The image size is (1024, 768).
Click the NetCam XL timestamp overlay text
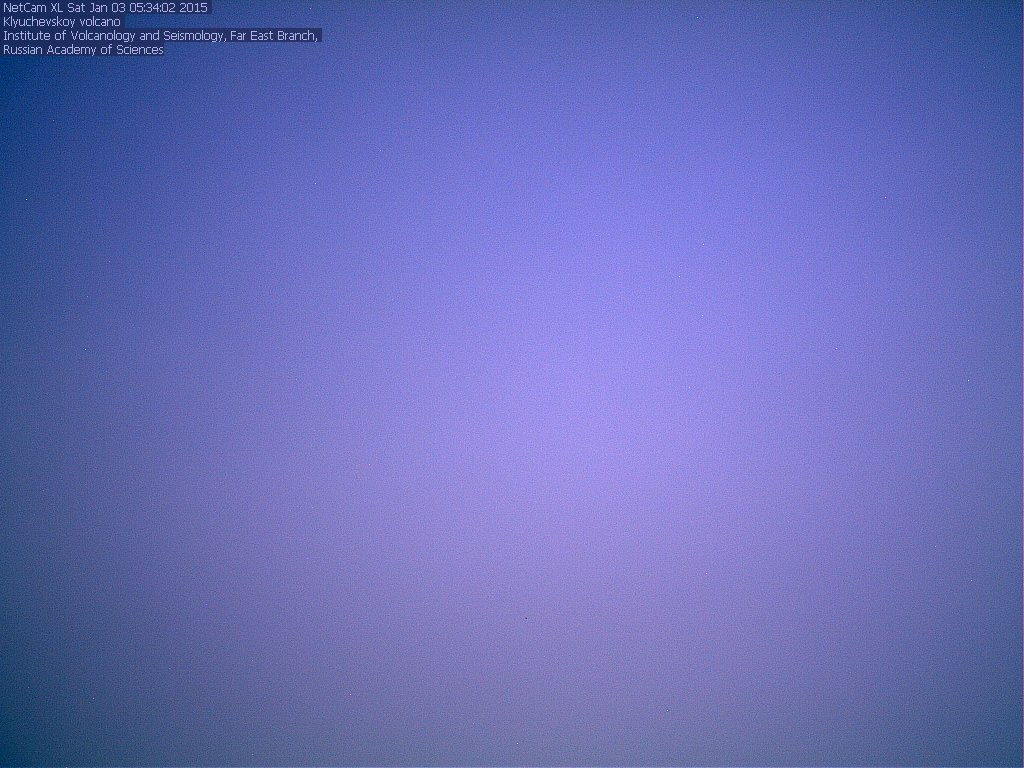click(105, 8)
